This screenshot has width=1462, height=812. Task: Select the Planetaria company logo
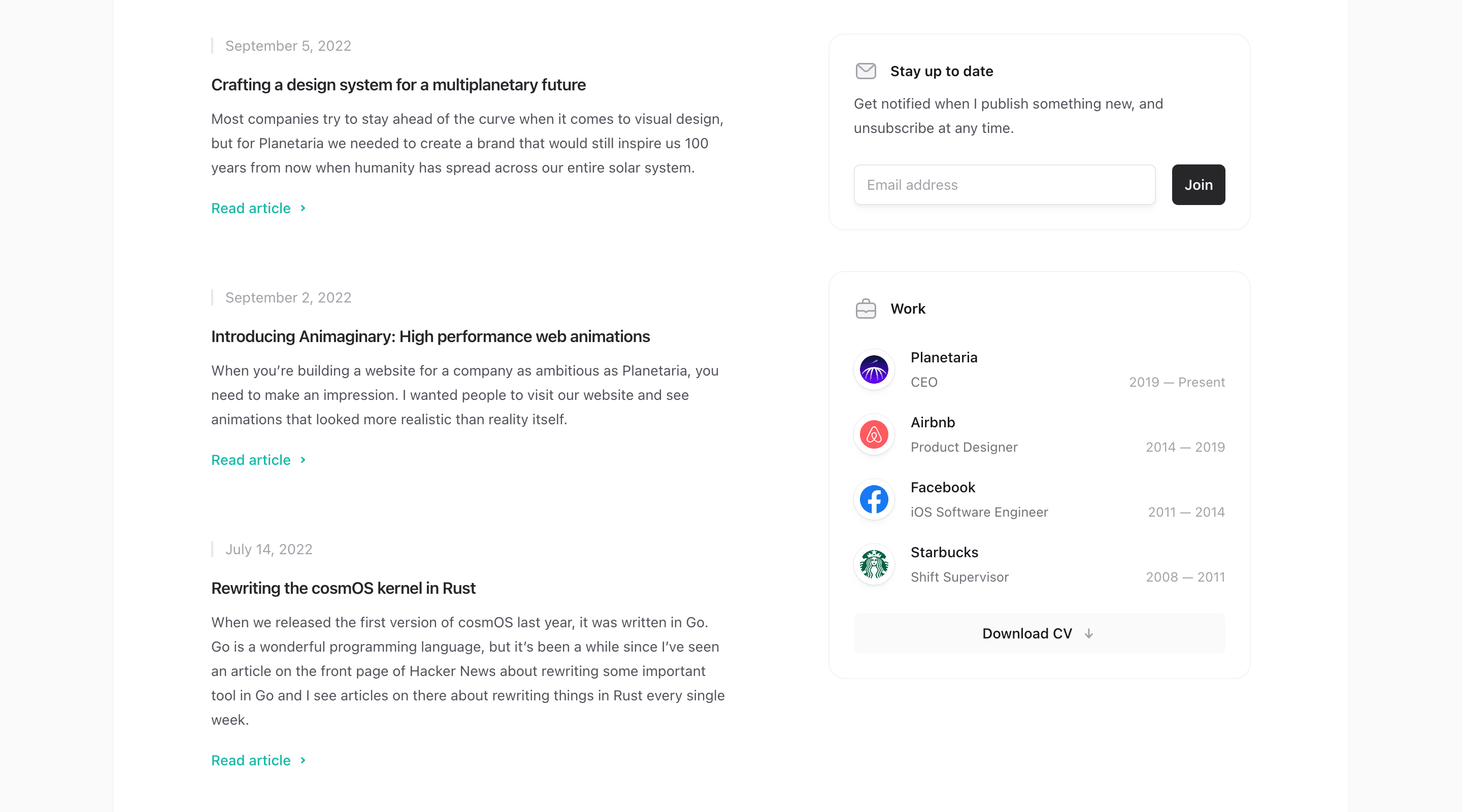874,369
